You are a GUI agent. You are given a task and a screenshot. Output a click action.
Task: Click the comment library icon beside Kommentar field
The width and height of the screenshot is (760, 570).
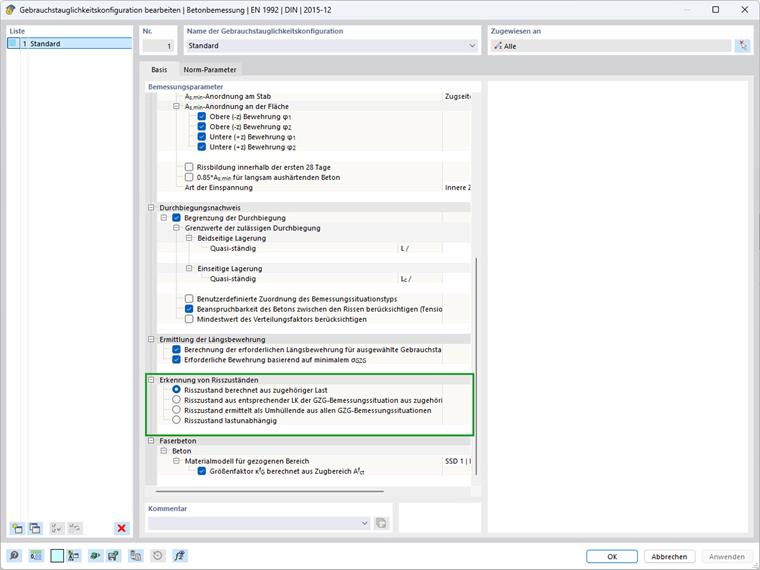381,523
